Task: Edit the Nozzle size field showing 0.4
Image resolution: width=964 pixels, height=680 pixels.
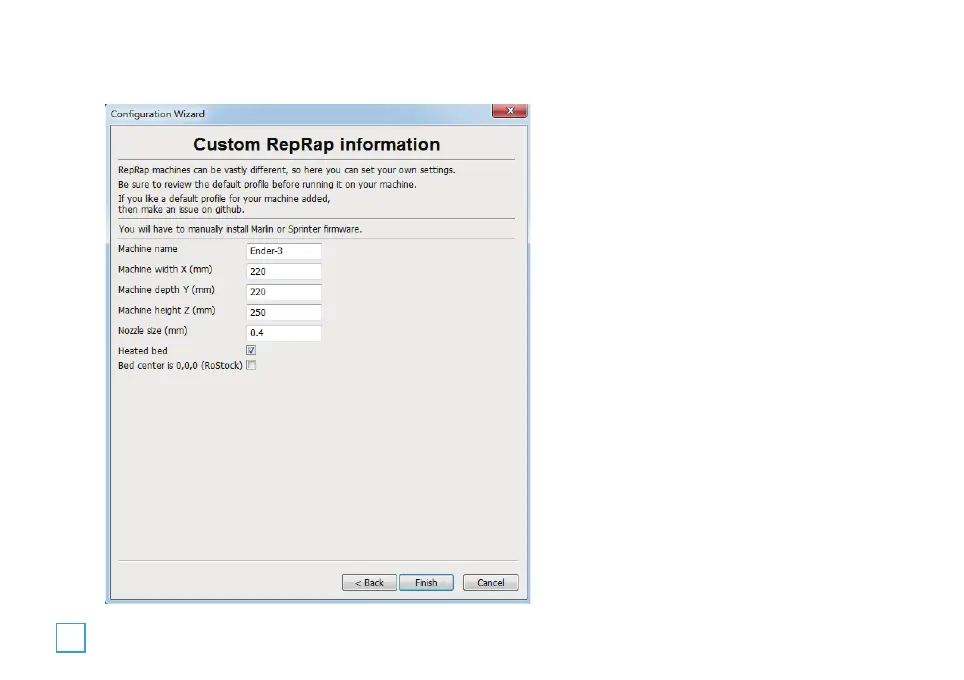Action: tap(284, 333)
